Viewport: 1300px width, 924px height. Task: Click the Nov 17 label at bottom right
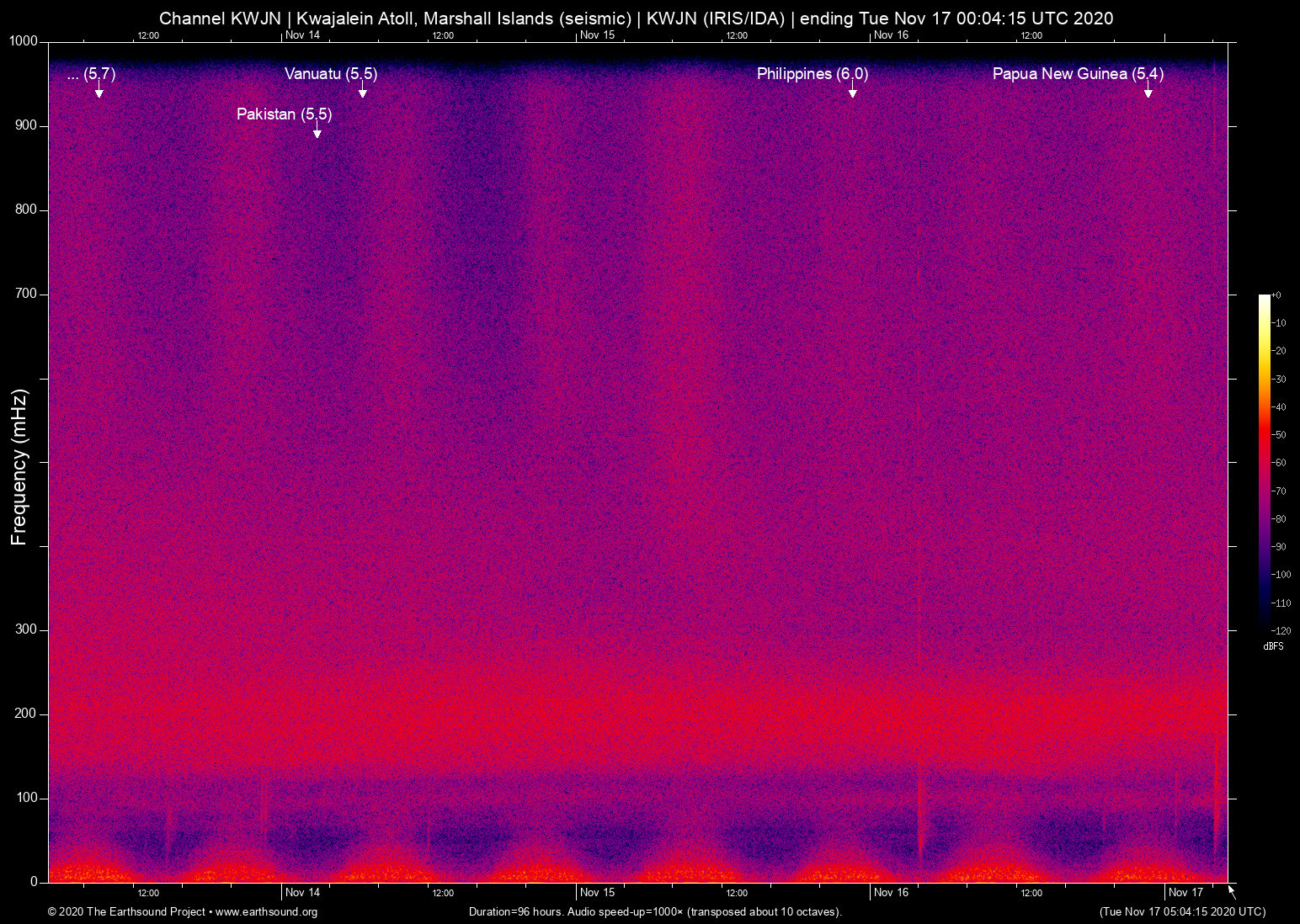click(1185, 892)
